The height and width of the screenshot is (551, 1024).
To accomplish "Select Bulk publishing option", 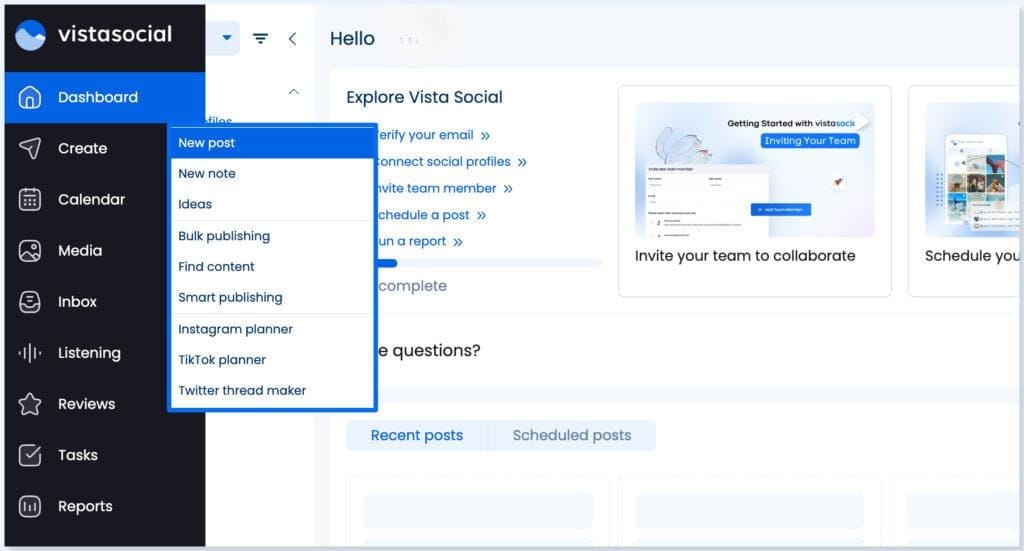I will [x=272, y=236].
